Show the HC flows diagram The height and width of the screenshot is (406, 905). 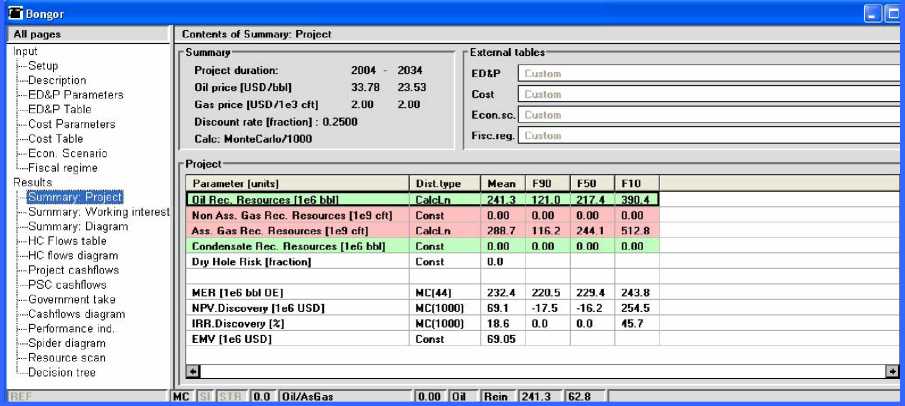(x=73, y=254)
